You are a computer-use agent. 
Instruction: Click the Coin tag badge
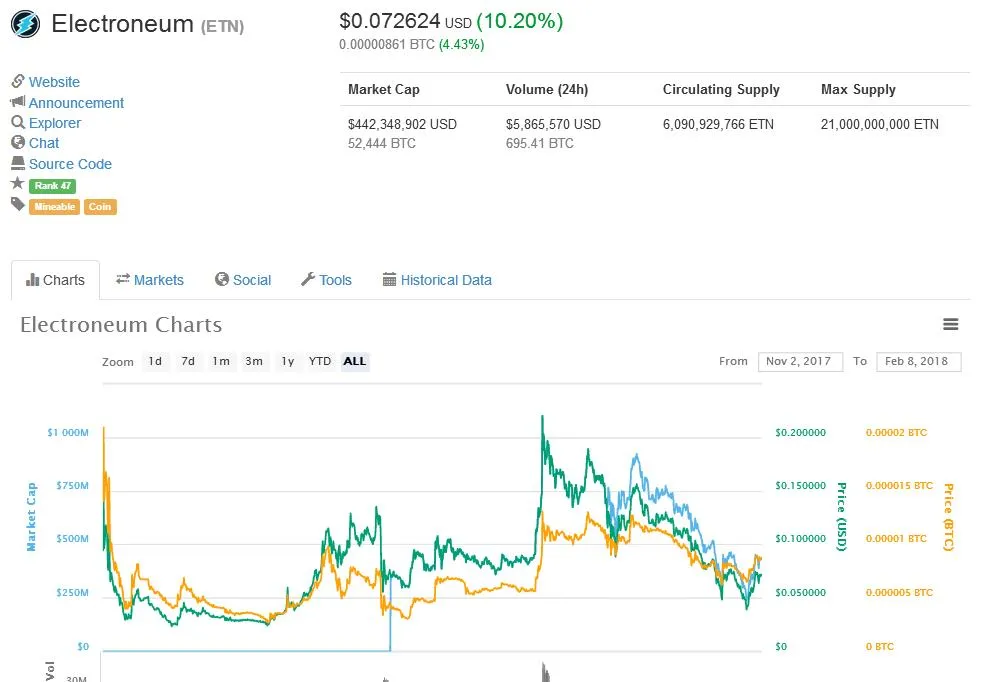click(x=100, y=207)
